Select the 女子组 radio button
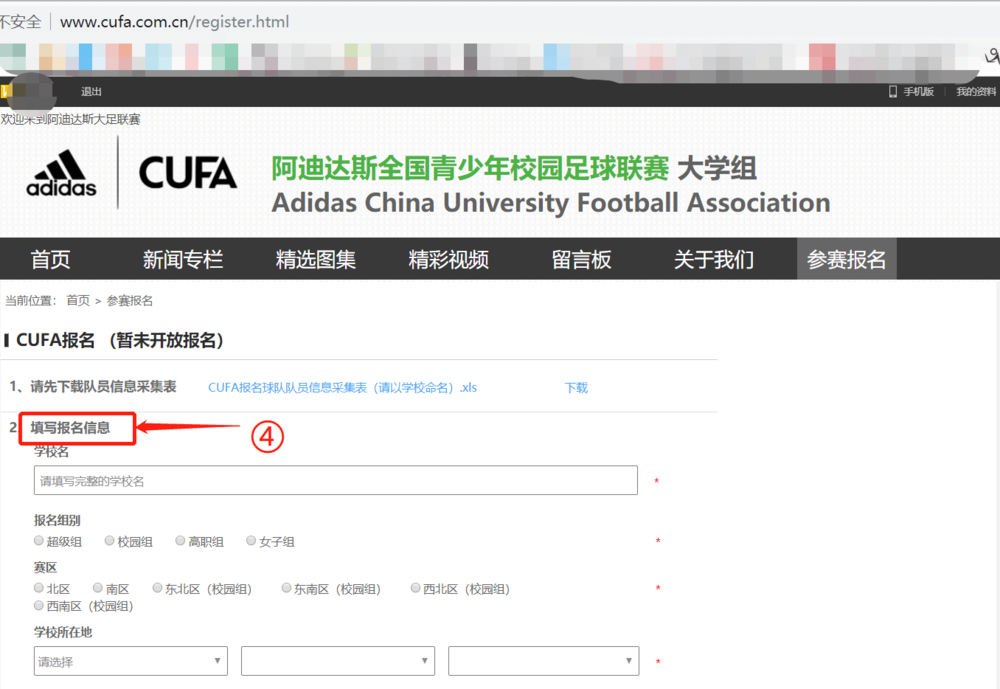Image resolution: width=1000 pixels, height=689 pixels. tap(251, 541)
